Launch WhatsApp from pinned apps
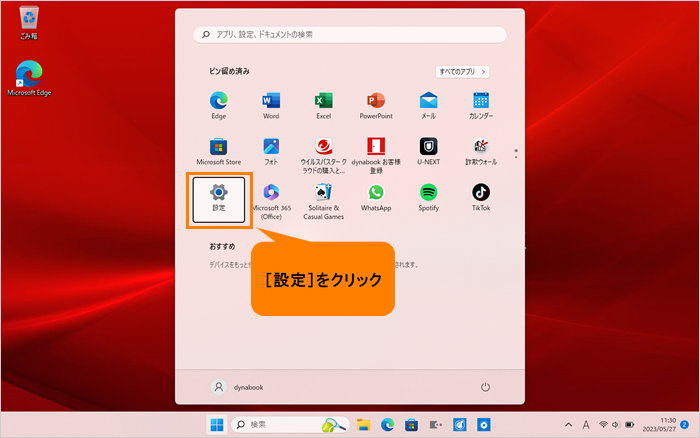 click(x=376, y=198)
